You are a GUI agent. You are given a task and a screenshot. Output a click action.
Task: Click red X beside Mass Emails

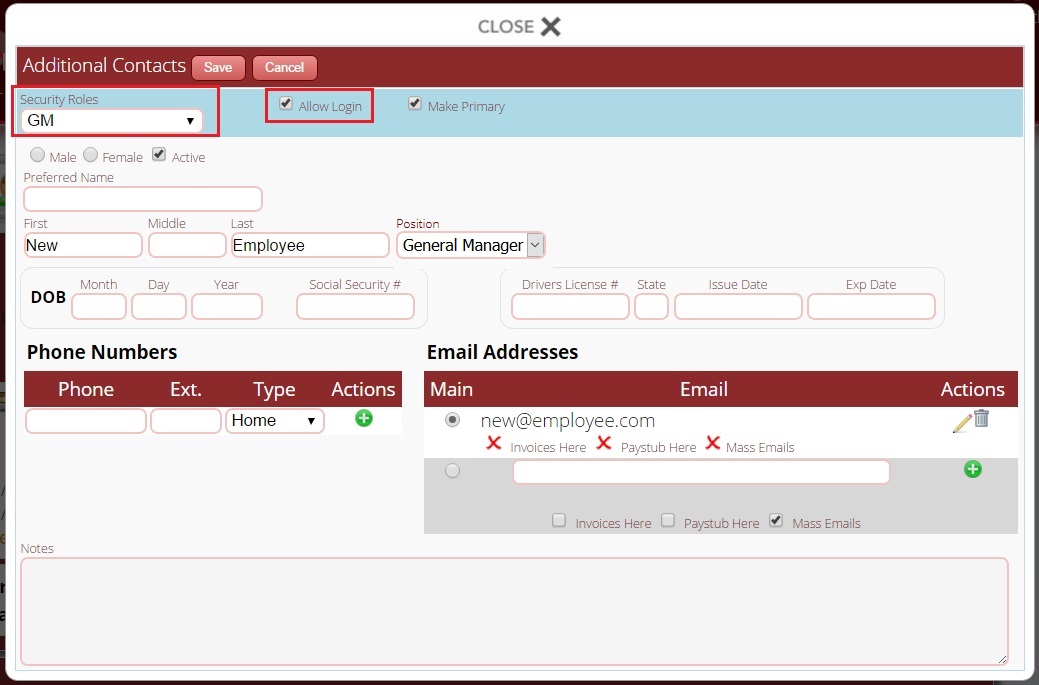point(712,443)
